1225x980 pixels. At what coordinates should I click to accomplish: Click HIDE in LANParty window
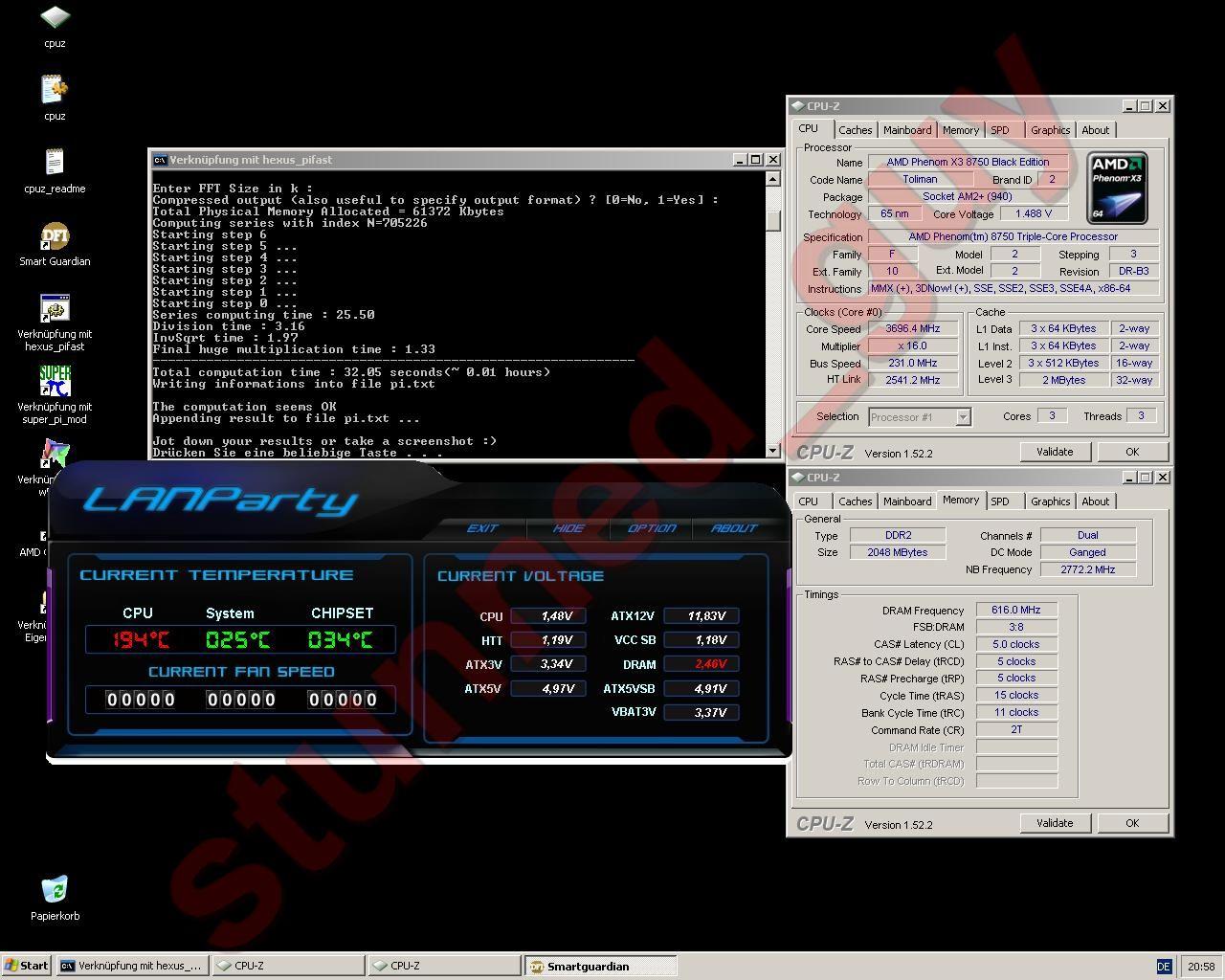pyautogui.click(x=568, y=528)
